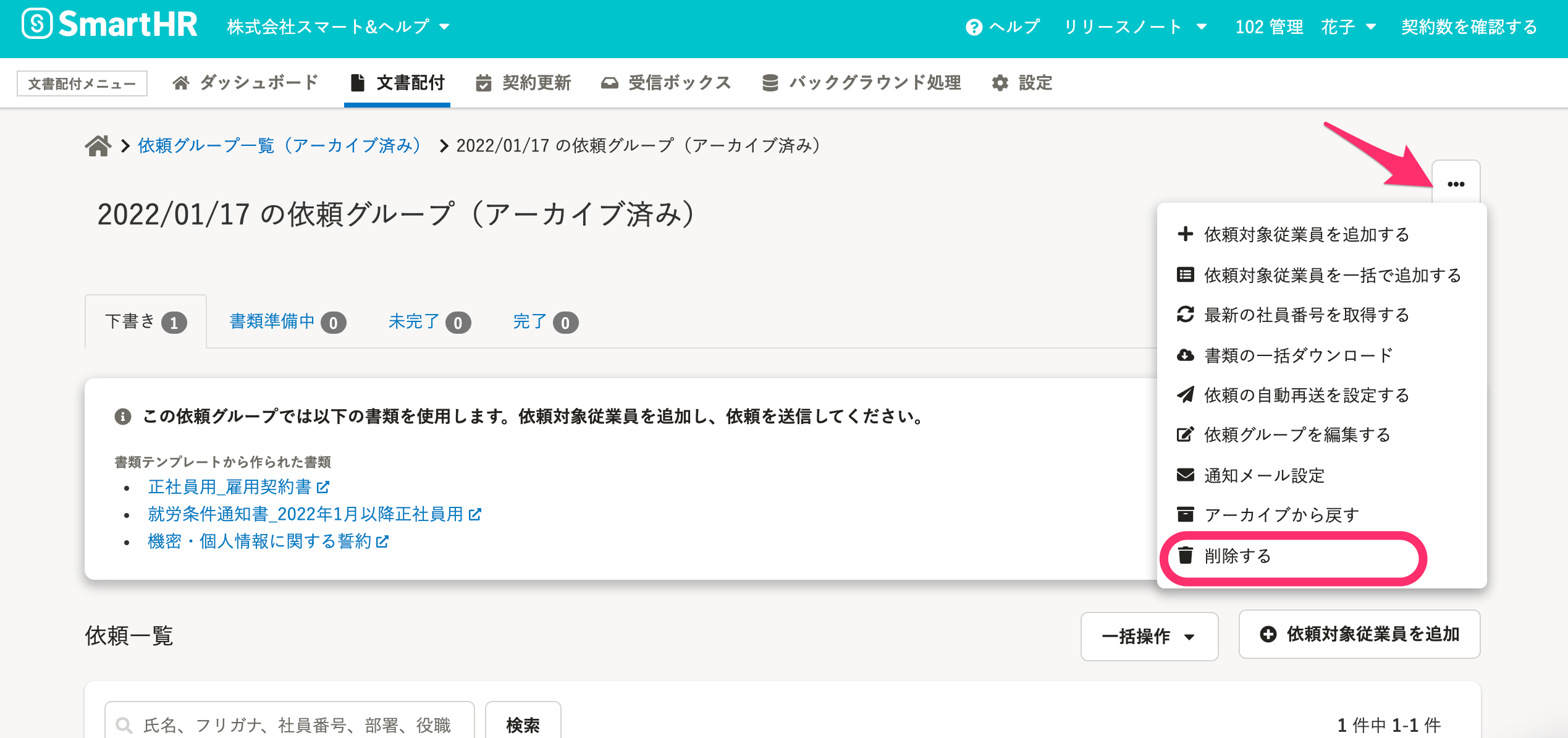Click the external link icon beside 正社員用_雇用契約書
Image resolution: width=1568 pixels, height=738 pixels.
pyautogui.click(x=322, y=488)
